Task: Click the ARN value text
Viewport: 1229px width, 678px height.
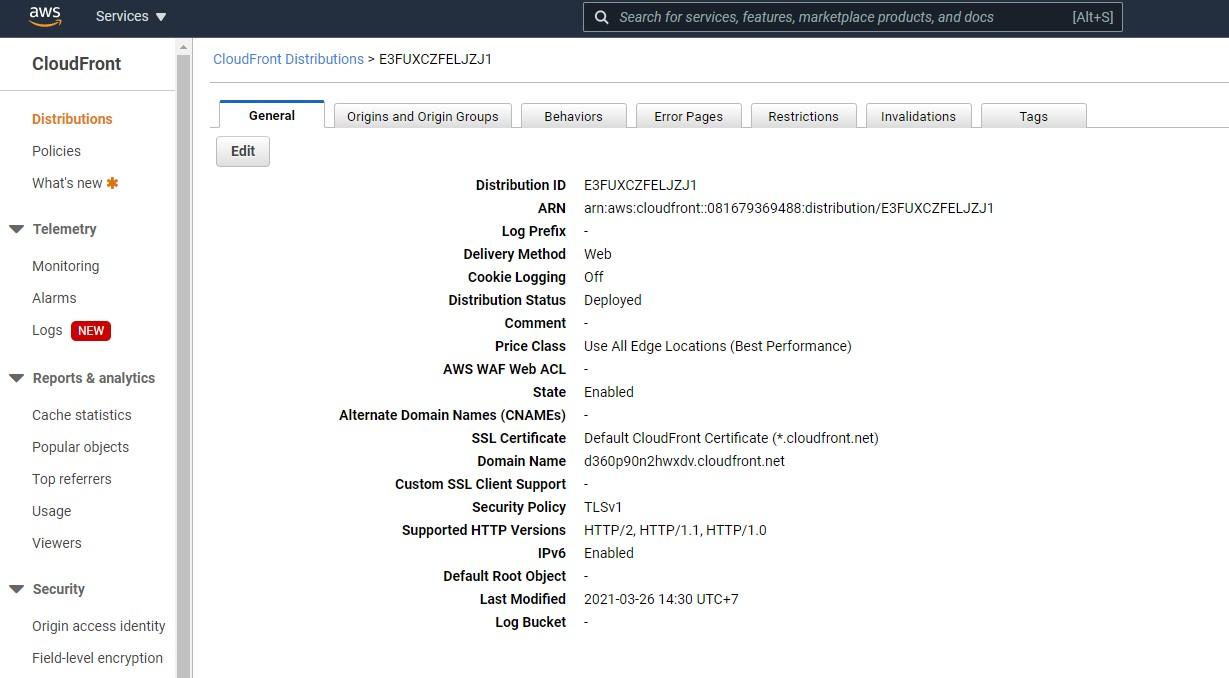Action: coord(789,208)
